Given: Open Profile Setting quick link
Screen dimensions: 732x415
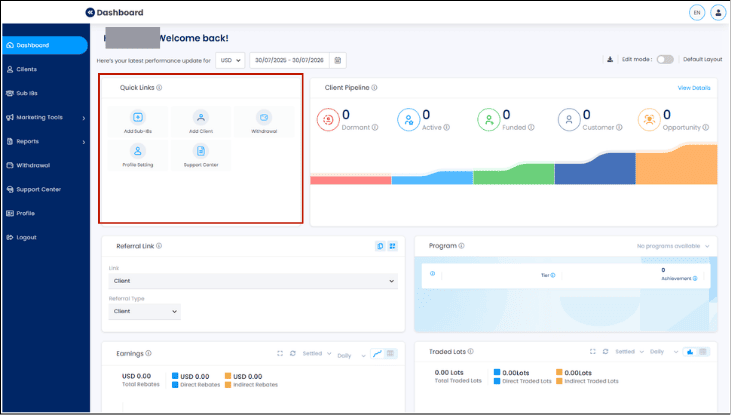Looking at the screenshot, I should pos(138,155).
